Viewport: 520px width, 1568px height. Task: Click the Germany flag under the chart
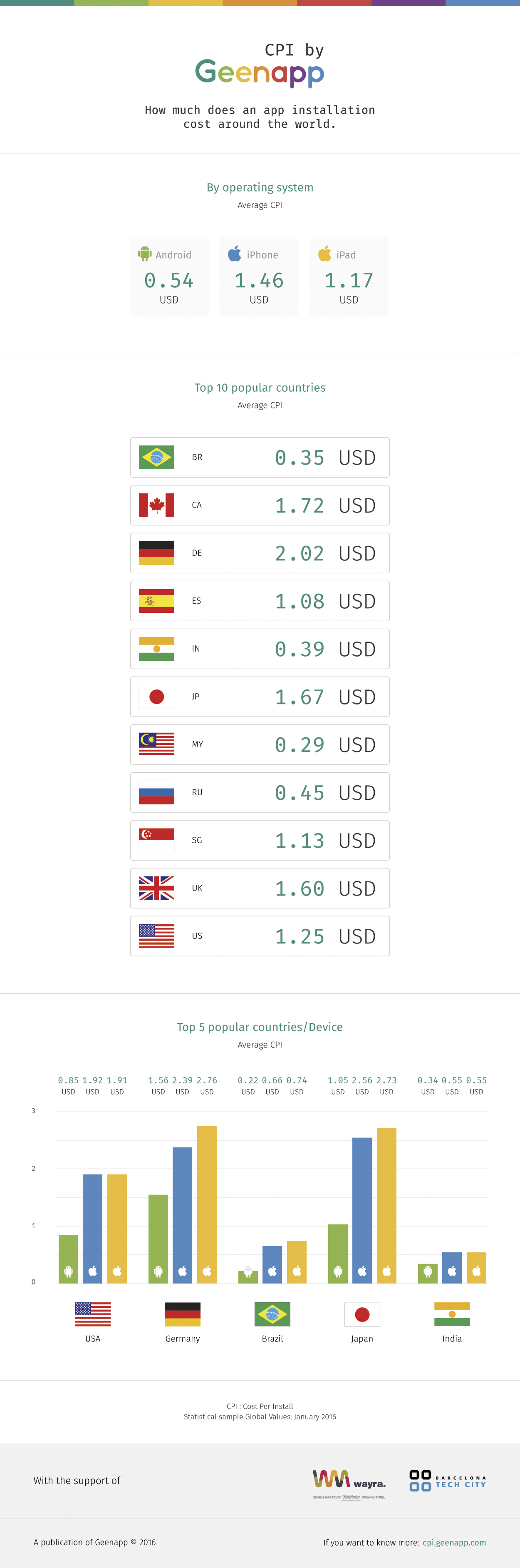(183, 1314)
